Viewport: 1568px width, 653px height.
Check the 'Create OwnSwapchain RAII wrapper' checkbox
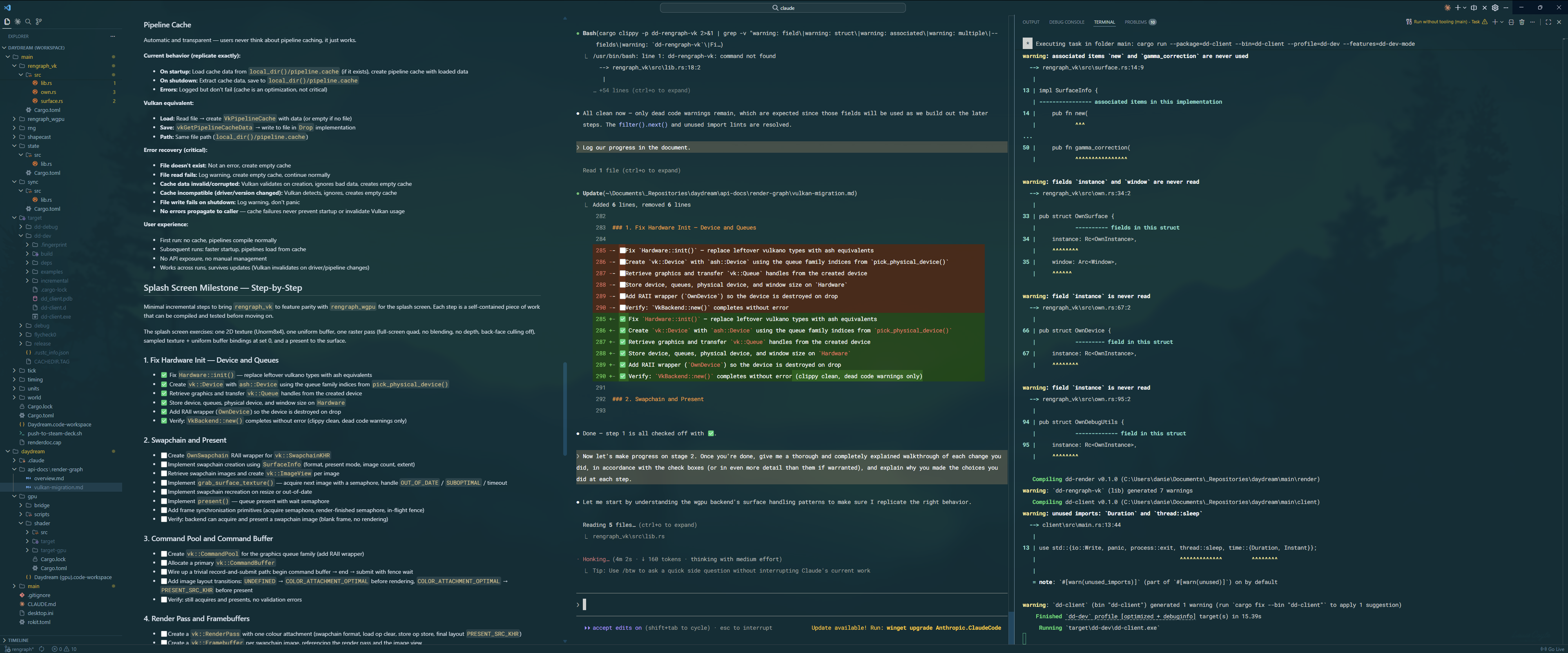164,455
